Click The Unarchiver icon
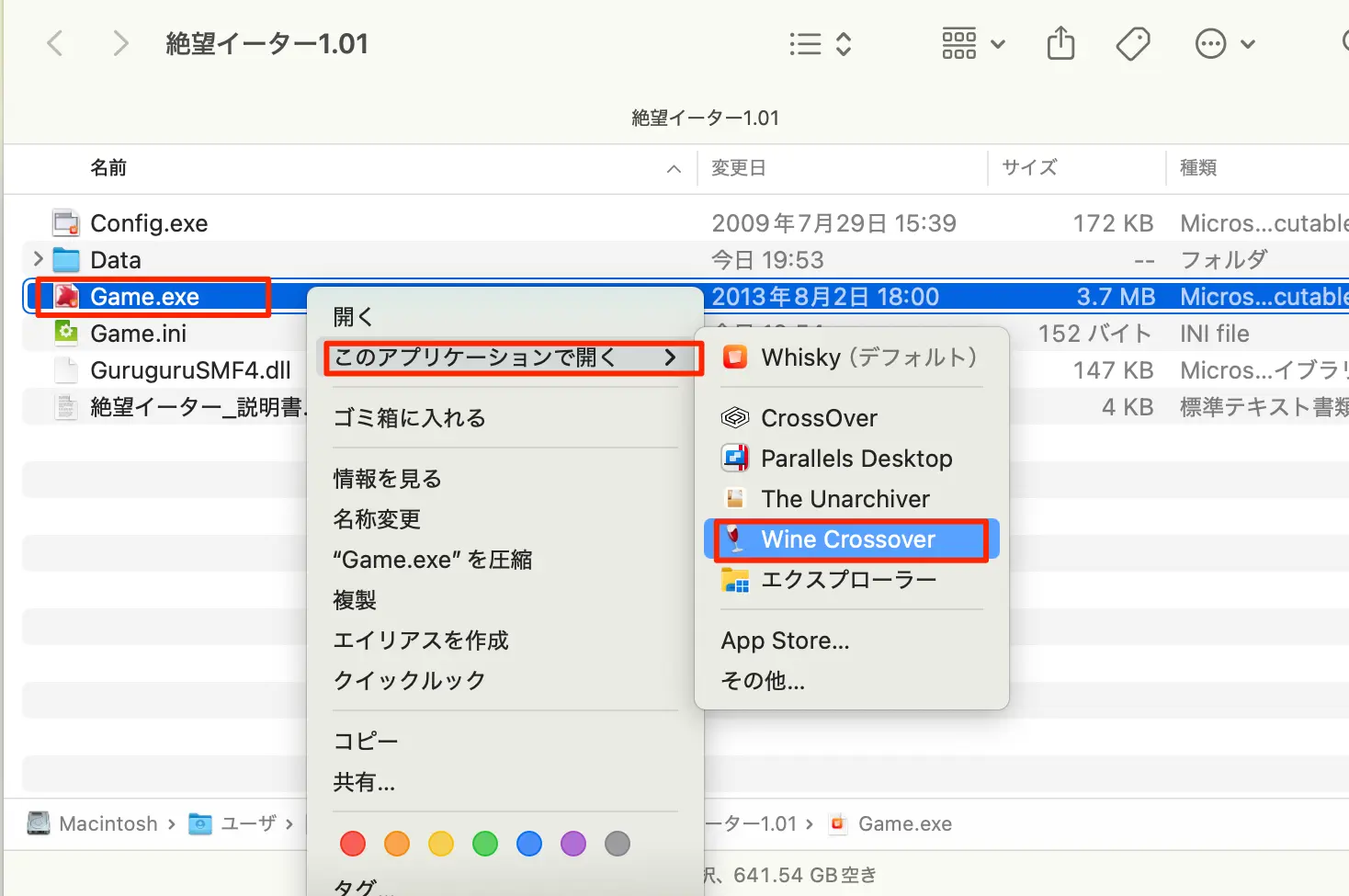 tap(735, 499)
